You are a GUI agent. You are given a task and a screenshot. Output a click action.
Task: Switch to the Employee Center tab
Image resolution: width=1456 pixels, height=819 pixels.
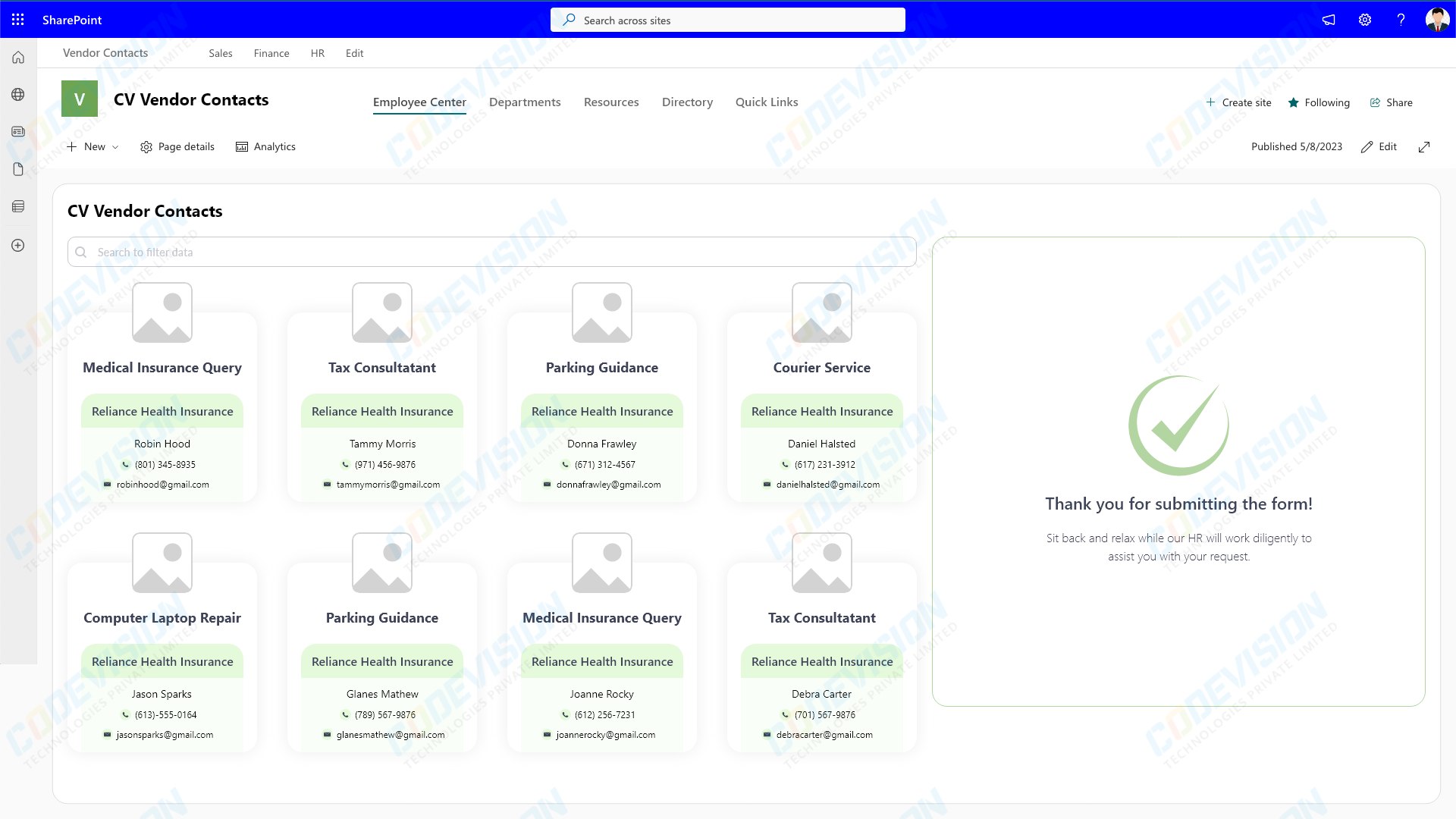click(x=419, y=102)
